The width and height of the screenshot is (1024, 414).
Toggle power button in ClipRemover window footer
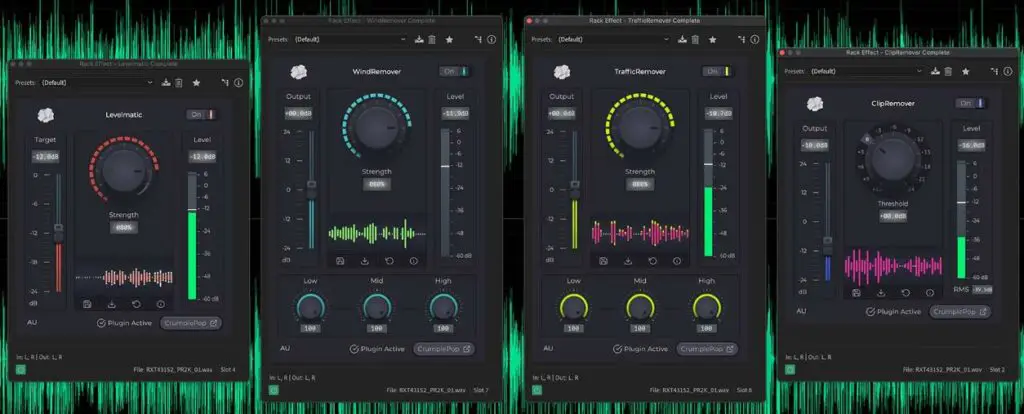(790, 370)
